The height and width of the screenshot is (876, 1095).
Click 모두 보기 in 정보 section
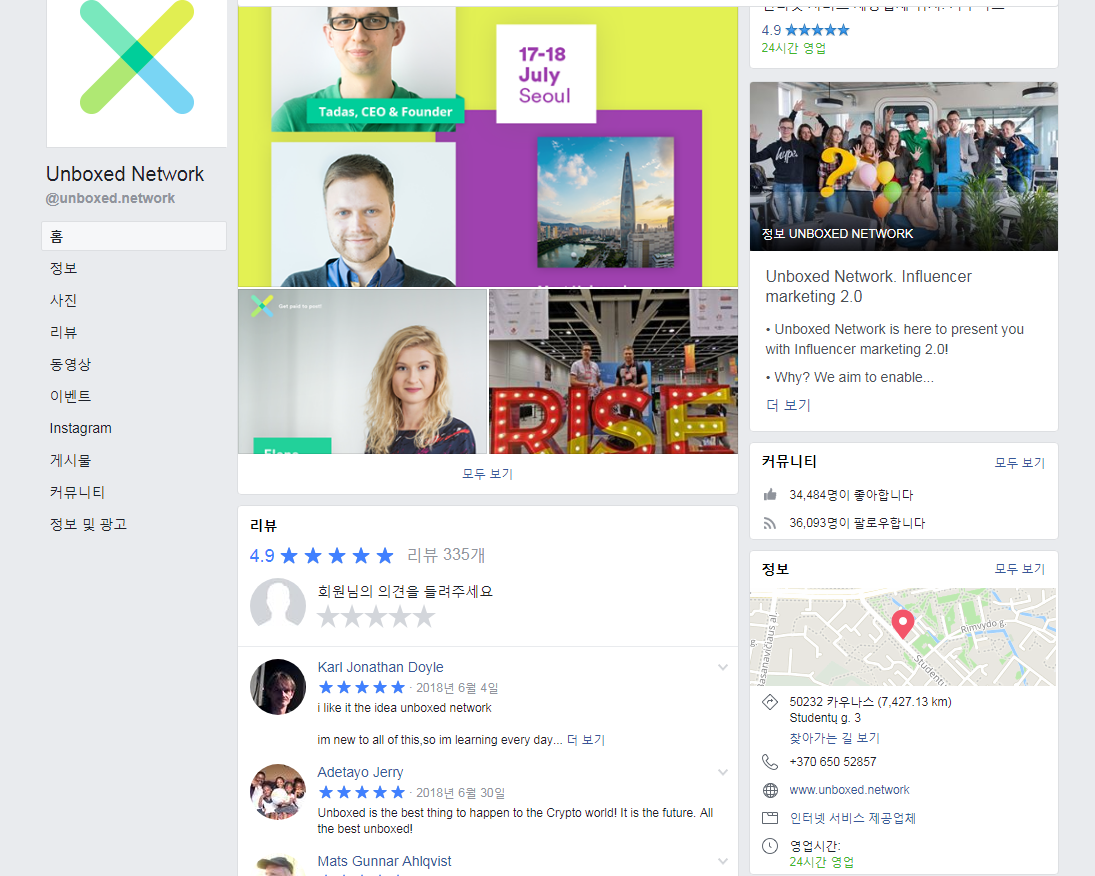tap(1020, 569)
